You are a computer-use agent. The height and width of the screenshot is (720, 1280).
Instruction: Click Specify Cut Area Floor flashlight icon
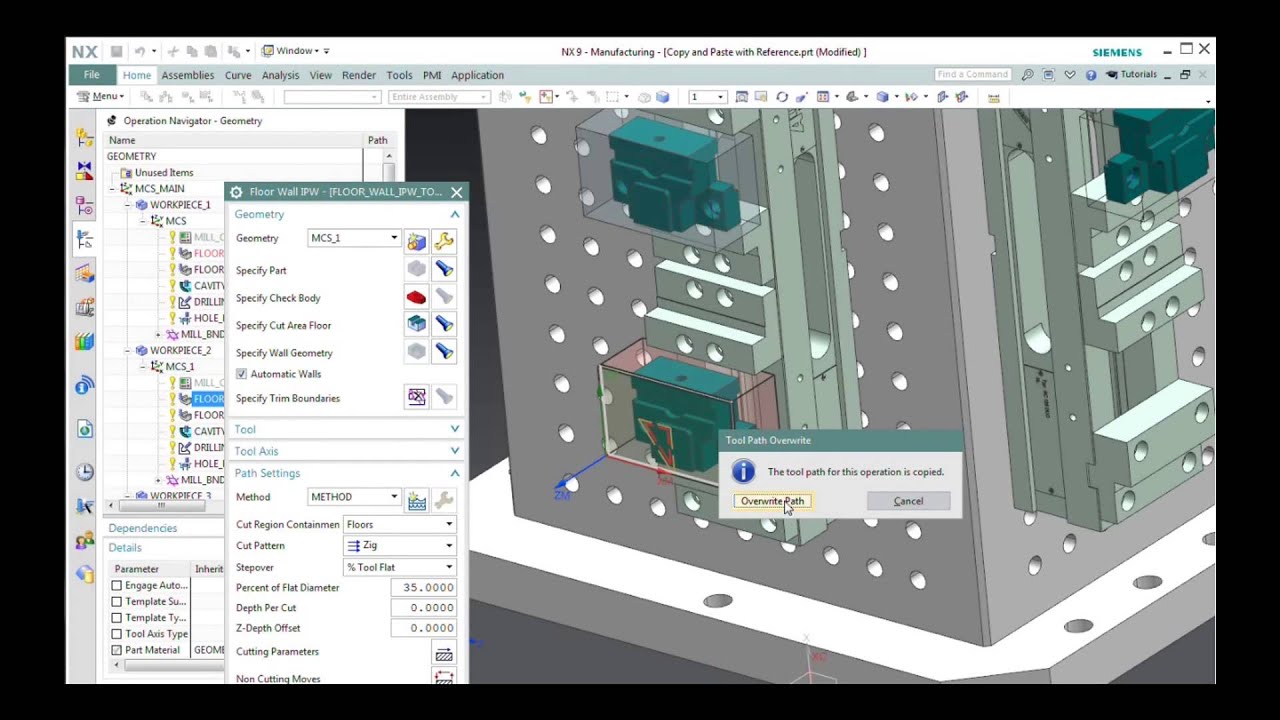[x=444, y=324]
